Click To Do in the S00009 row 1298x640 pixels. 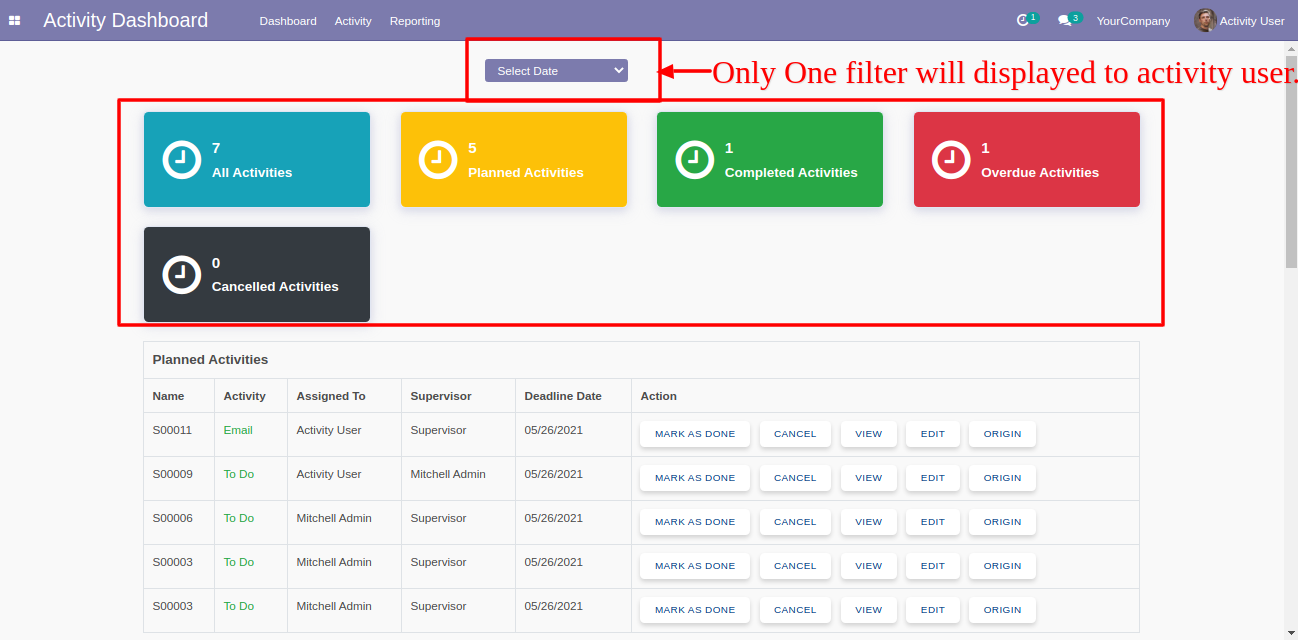pyautogui.click(x=239, y=474)
